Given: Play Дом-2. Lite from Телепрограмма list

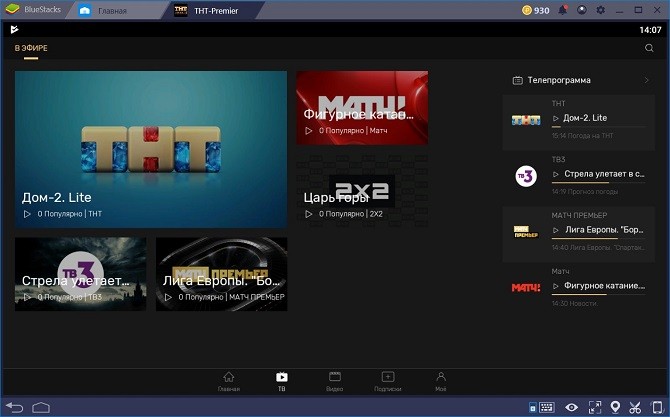Looking at the screenshot, I should (555, 118).
